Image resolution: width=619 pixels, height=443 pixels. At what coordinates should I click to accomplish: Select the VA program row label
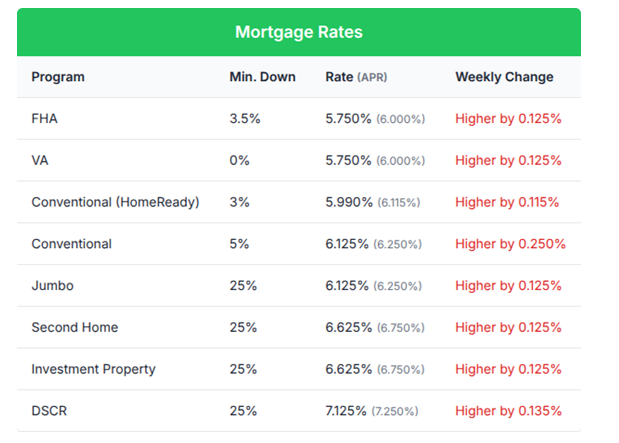pos(41,160)
